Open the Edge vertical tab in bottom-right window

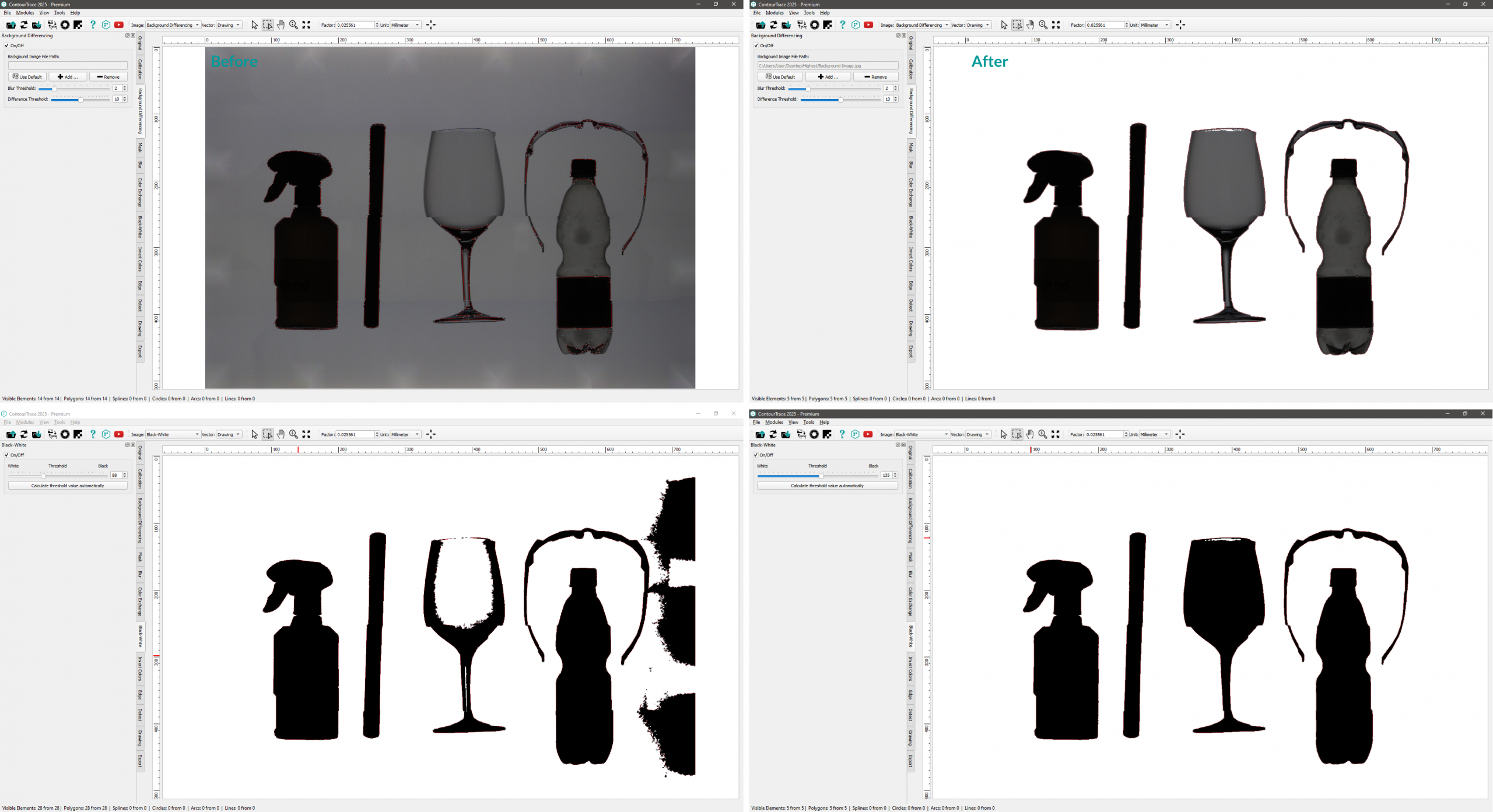pyautogui.click(x=910, y=694)
